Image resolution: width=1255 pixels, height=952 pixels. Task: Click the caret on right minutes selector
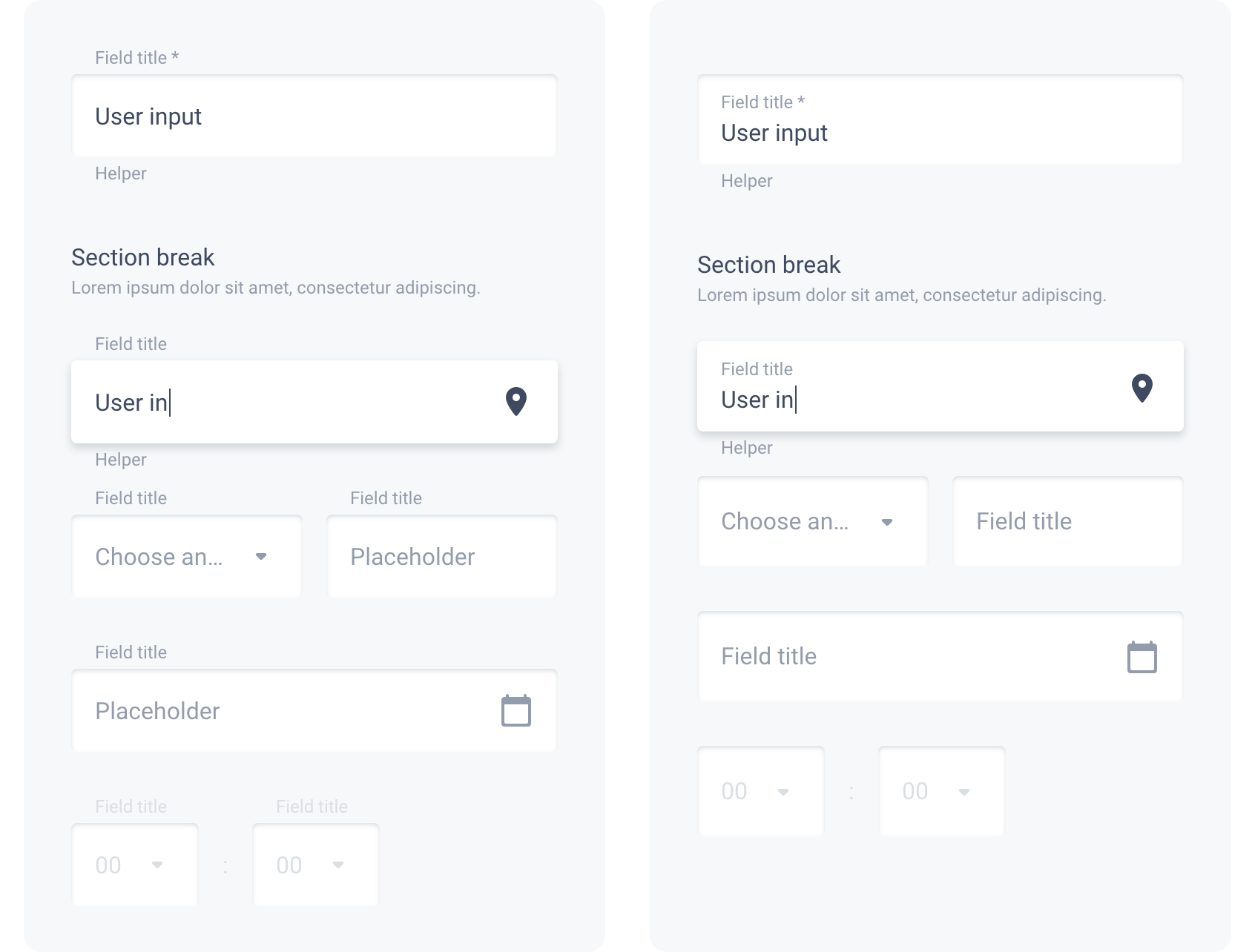point(964,791)
